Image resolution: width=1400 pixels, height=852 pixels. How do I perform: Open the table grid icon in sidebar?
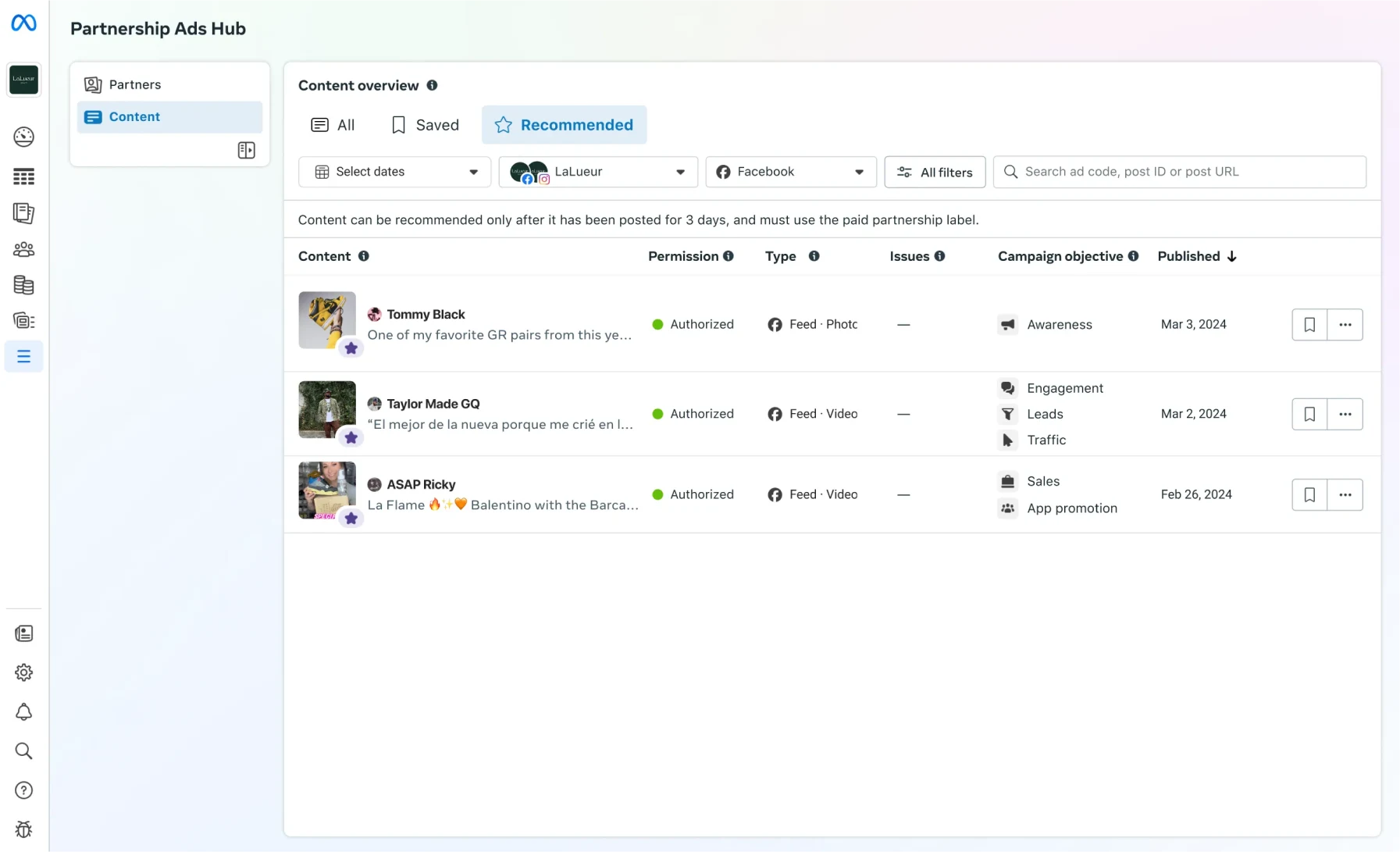tap(23, 176)
